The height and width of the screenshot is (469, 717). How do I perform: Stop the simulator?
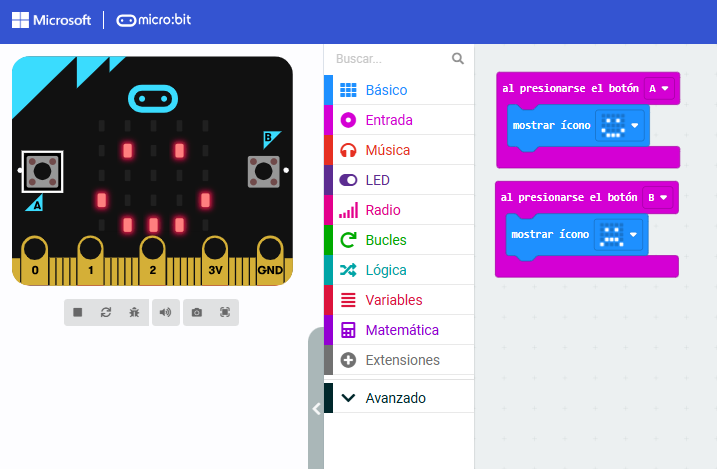pos(78,312)
